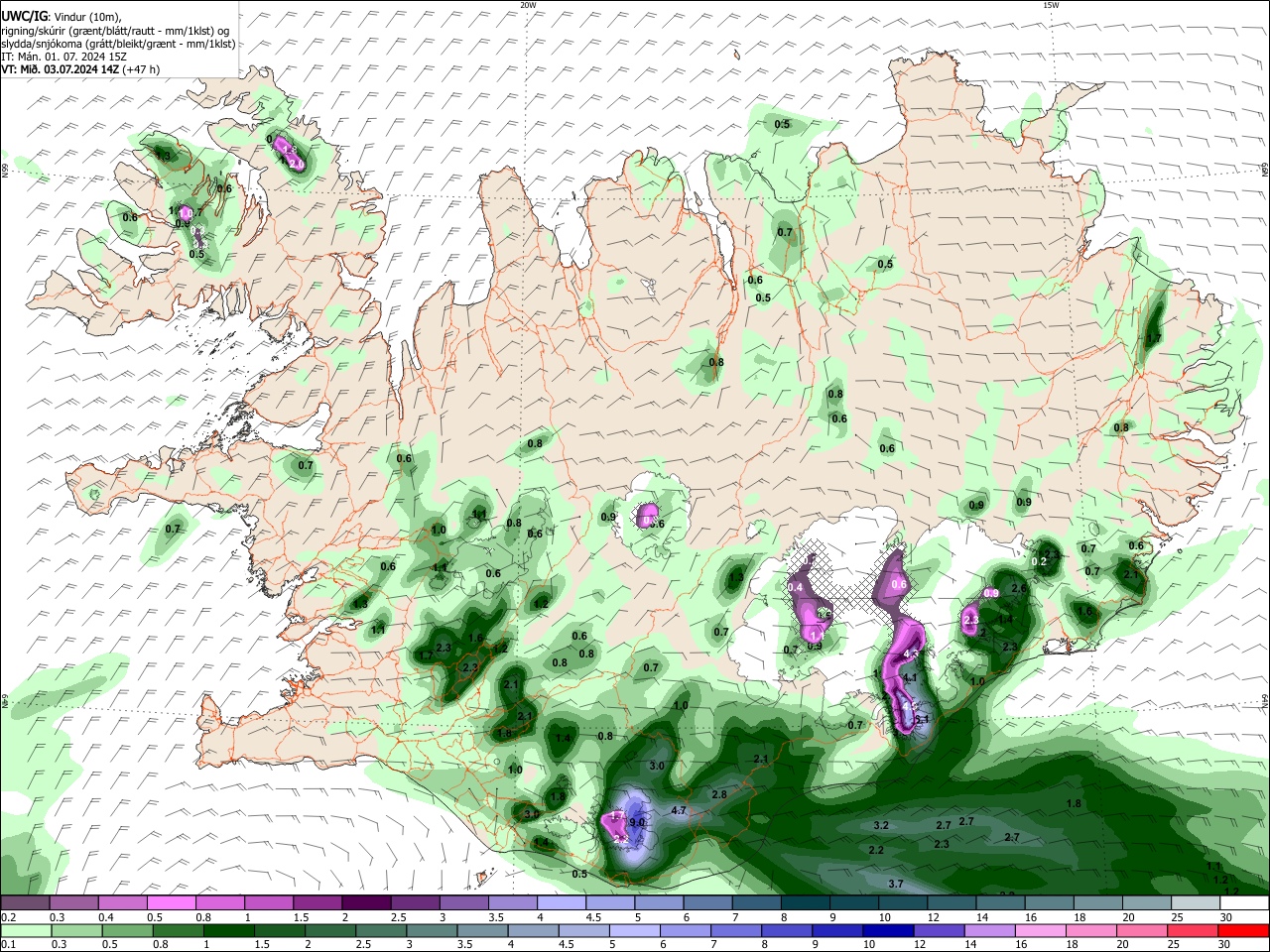Click the pink snow legend swatch between 0.5 and 0.8
This screenshot has width=1270, height=952.
pyautogui.click(x=171, y=902)
